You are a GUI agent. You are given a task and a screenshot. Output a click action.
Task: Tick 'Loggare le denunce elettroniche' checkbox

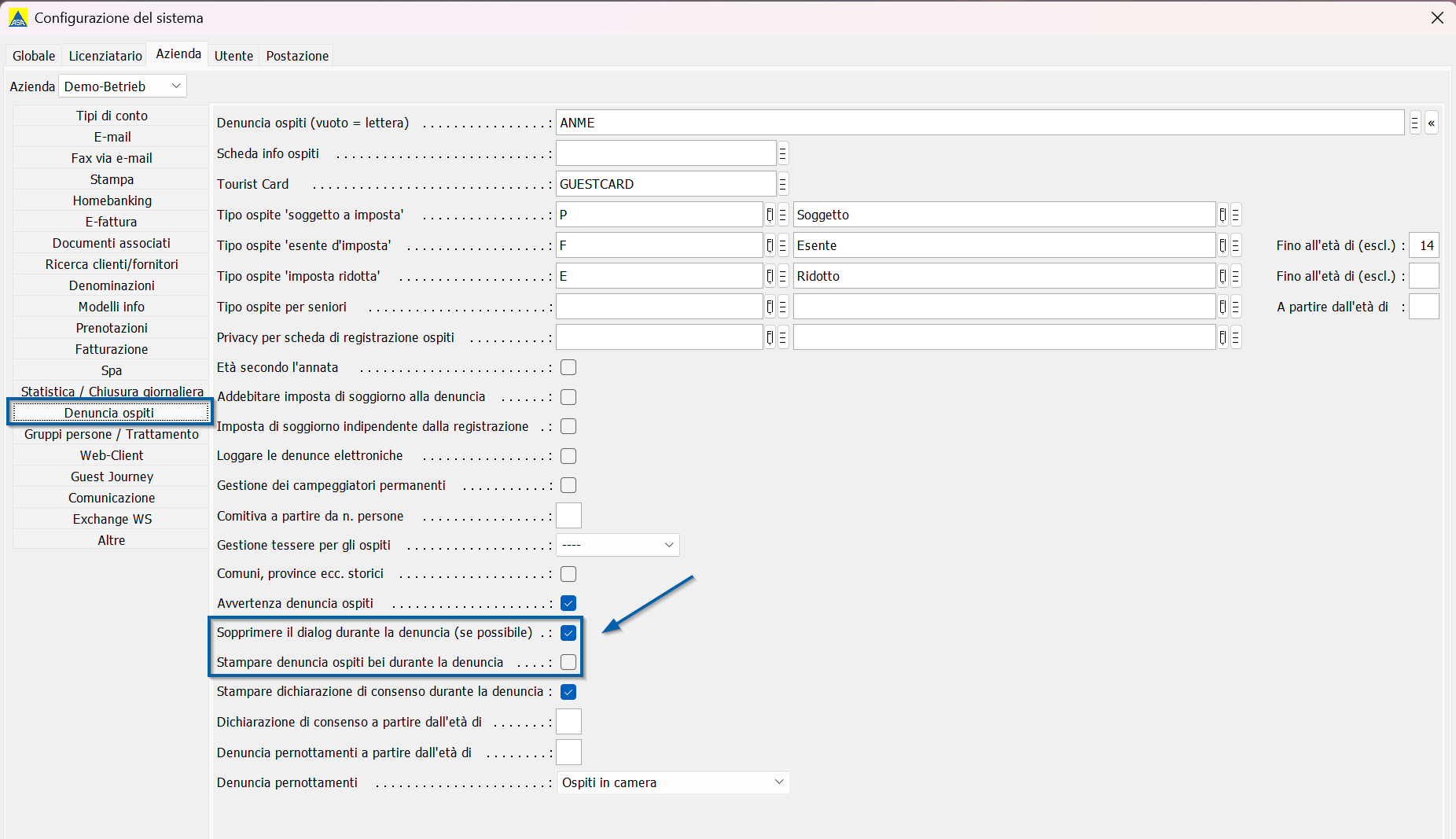pyautogui.click(x=568, y=456)
